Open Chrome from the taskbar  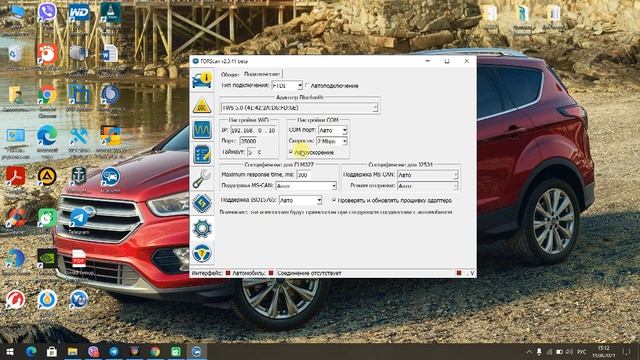155,351
